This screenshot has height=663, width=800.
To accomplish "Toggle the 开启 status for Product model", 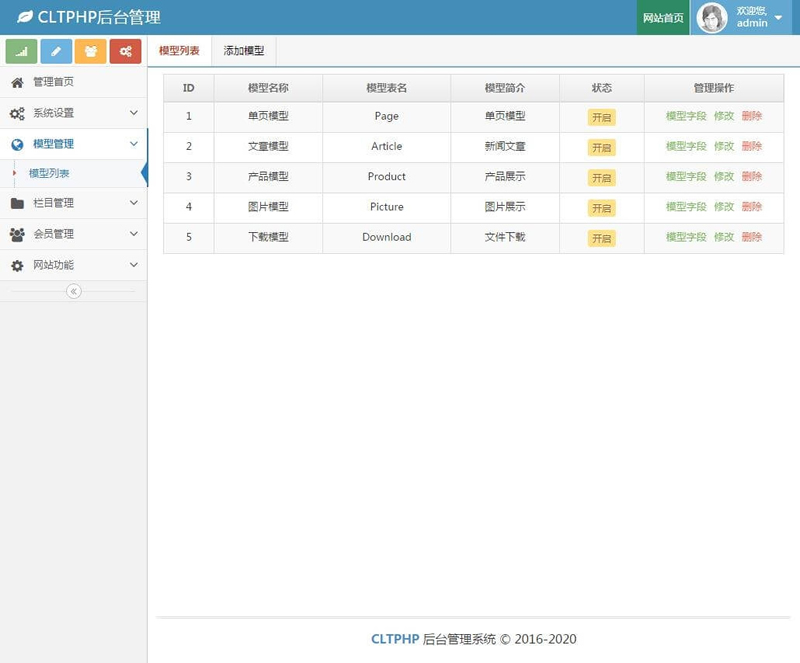I will pos(601,178).
